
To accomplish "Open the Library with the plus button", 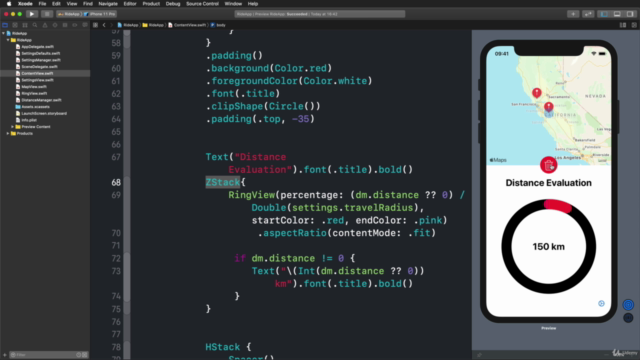I will [x=573, y=14].
